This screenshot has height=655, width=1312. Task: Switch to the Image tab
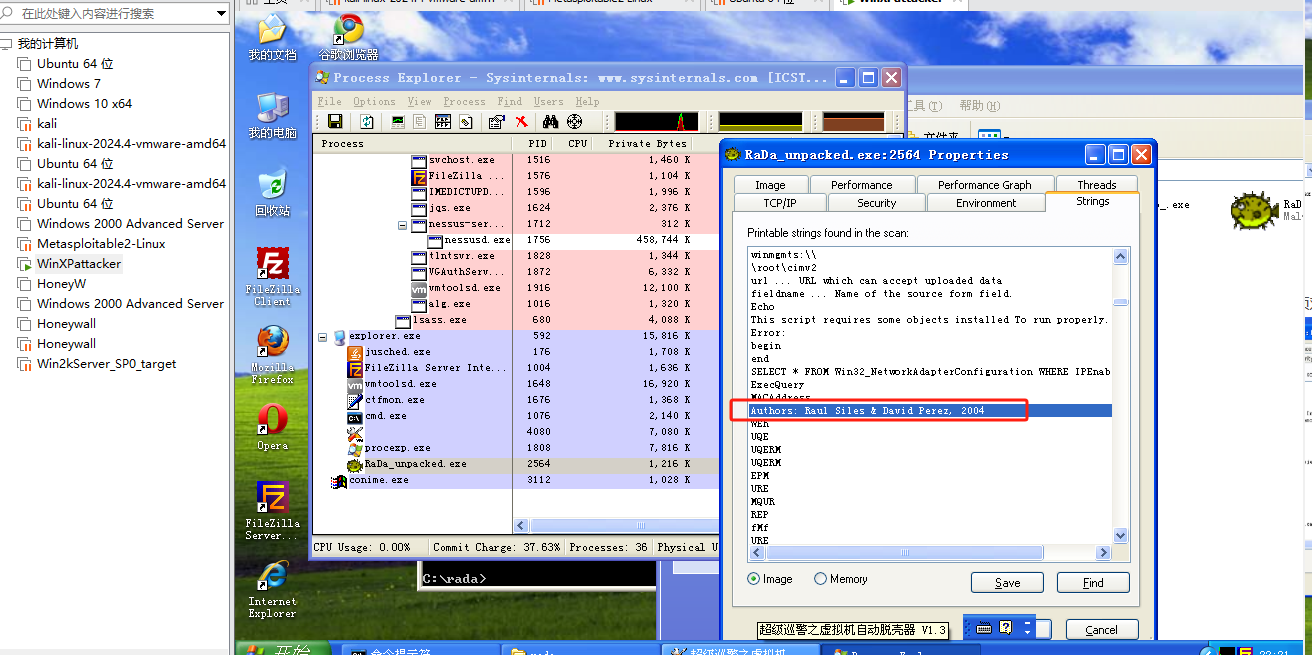(770, 185)
